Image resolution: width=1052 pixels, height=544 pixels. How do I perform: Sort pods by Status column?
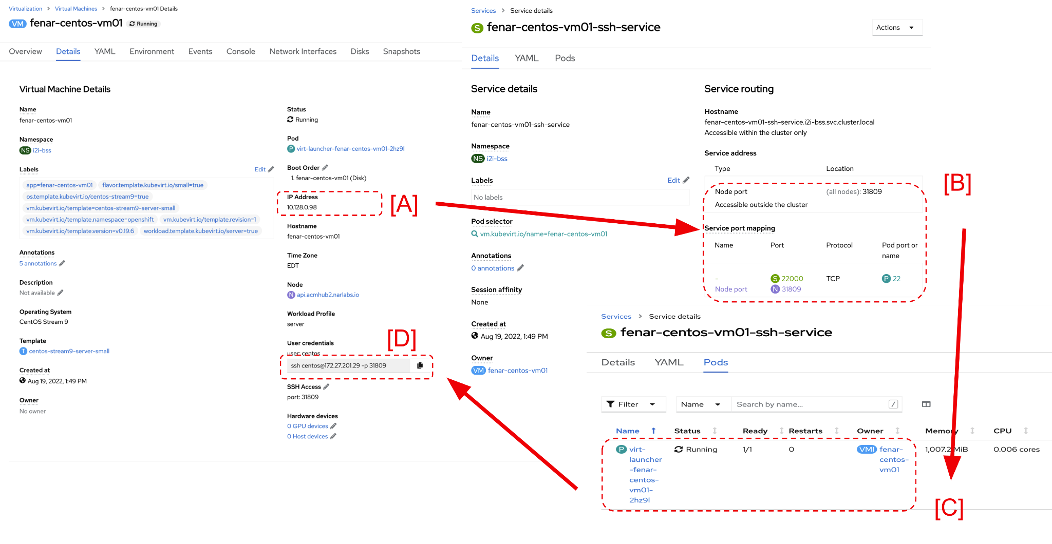pos(695,431)
